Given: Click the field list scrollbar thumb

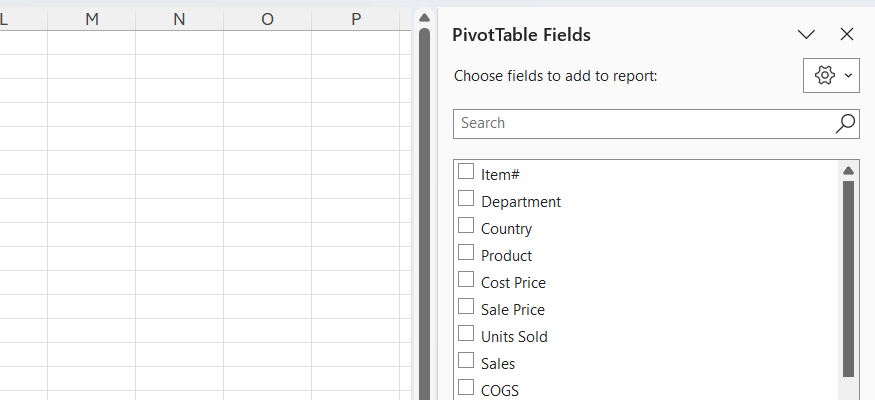Looking at the screenshot, I should coord(848,278).
